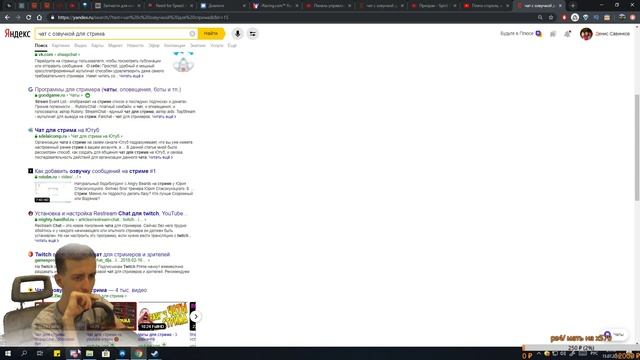
Task: Click the image thumbnail beside the vk.com result
Action: [183, 62]
